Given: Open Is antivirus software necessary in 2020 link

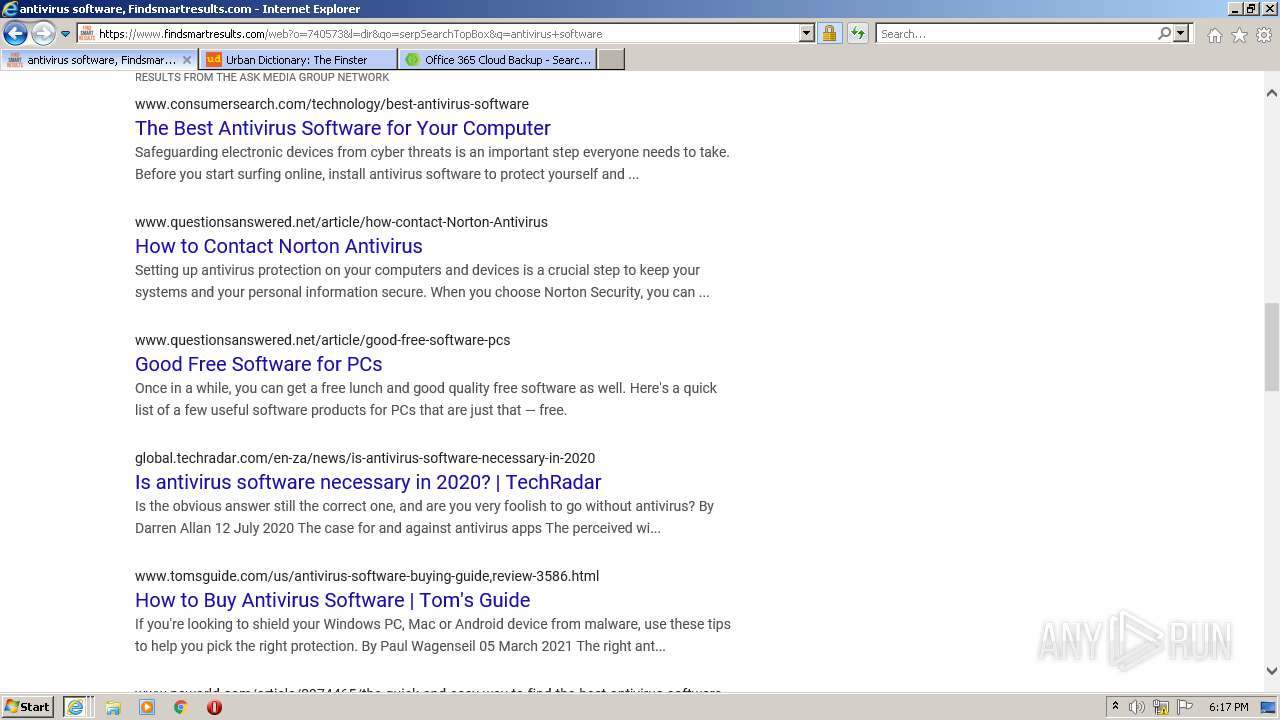Looking at the screenshot, I should 368,482.
